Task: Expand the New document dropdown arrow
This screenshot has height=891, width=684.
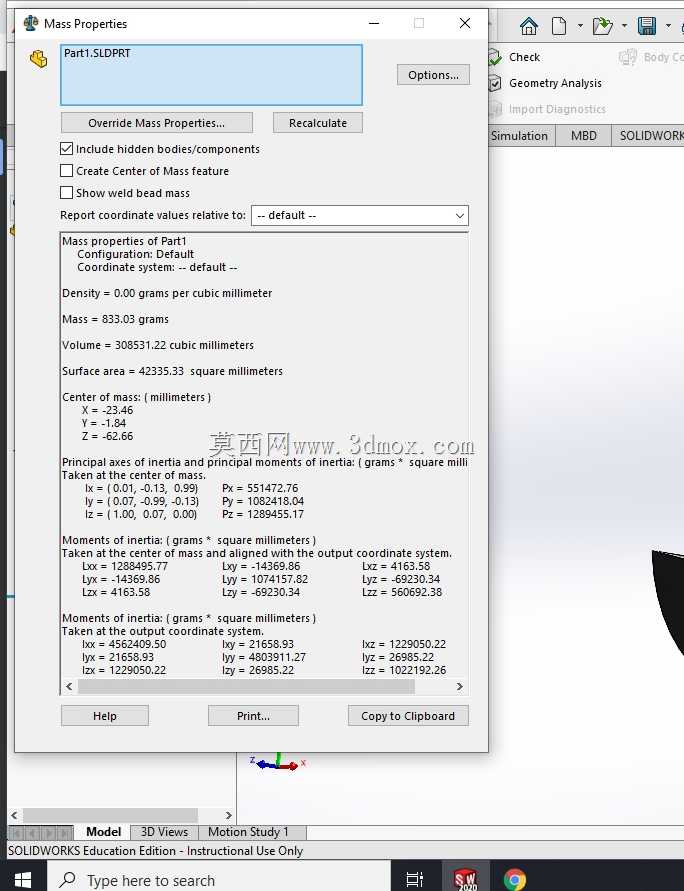Action: [x=580, y=26]
